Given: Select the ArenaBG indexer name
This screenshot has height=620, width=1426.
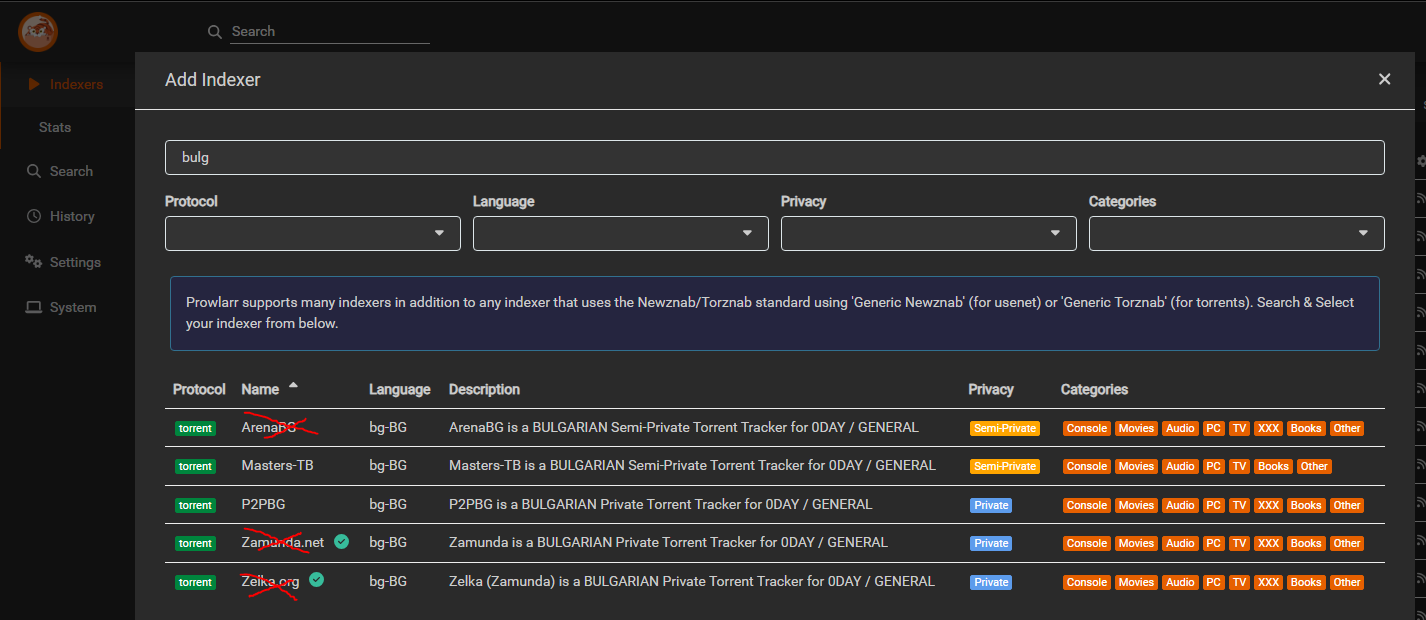Looking at the screenshot, I should click(x=269, y=427).
